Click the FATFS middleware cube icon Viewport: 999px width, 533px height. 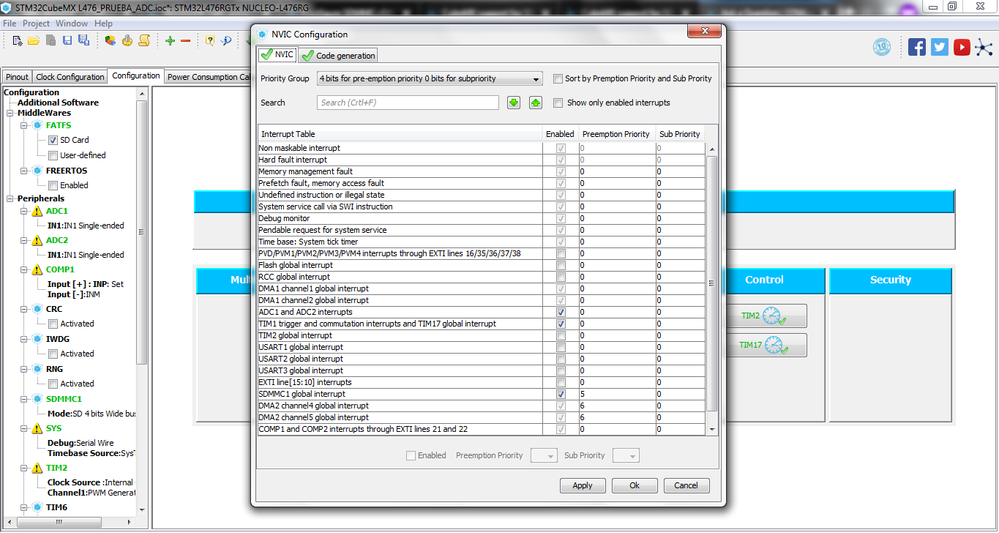pyautogui.click(x=37, y=125)
